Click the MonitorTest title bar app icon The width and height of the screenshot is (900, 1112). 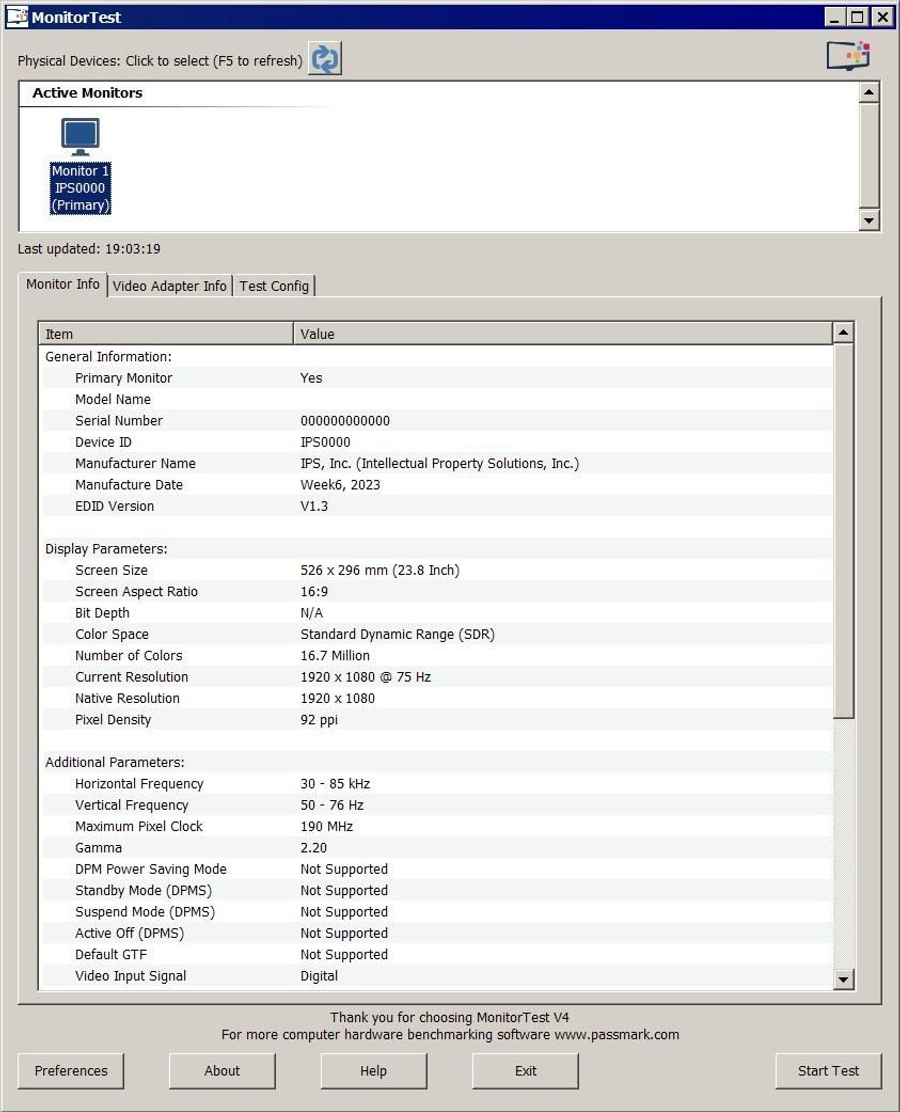pyautogui.click(x=16, y=16)
